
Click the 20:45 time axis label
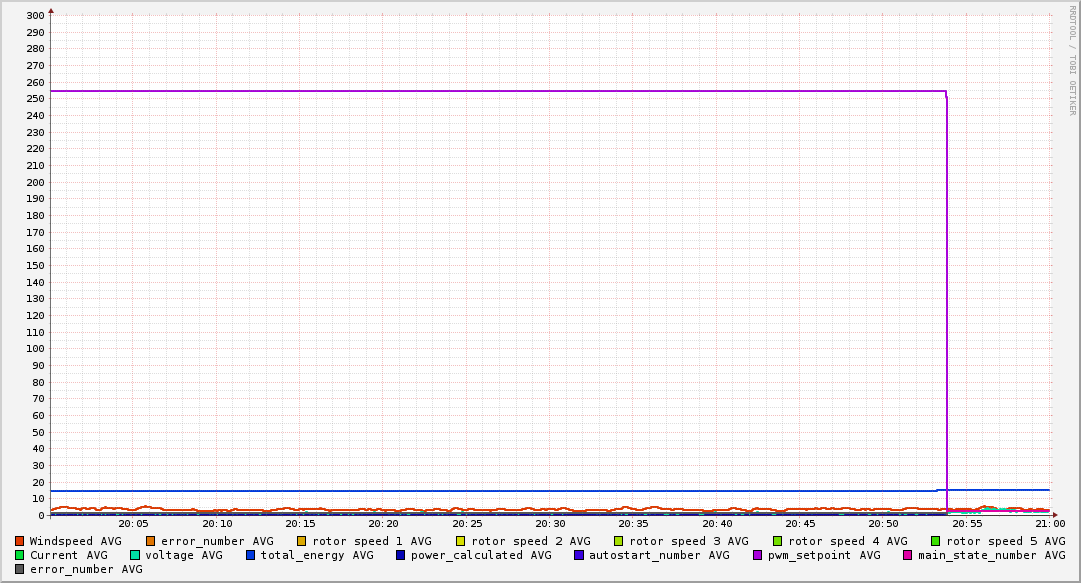click(x=800, y=524)
